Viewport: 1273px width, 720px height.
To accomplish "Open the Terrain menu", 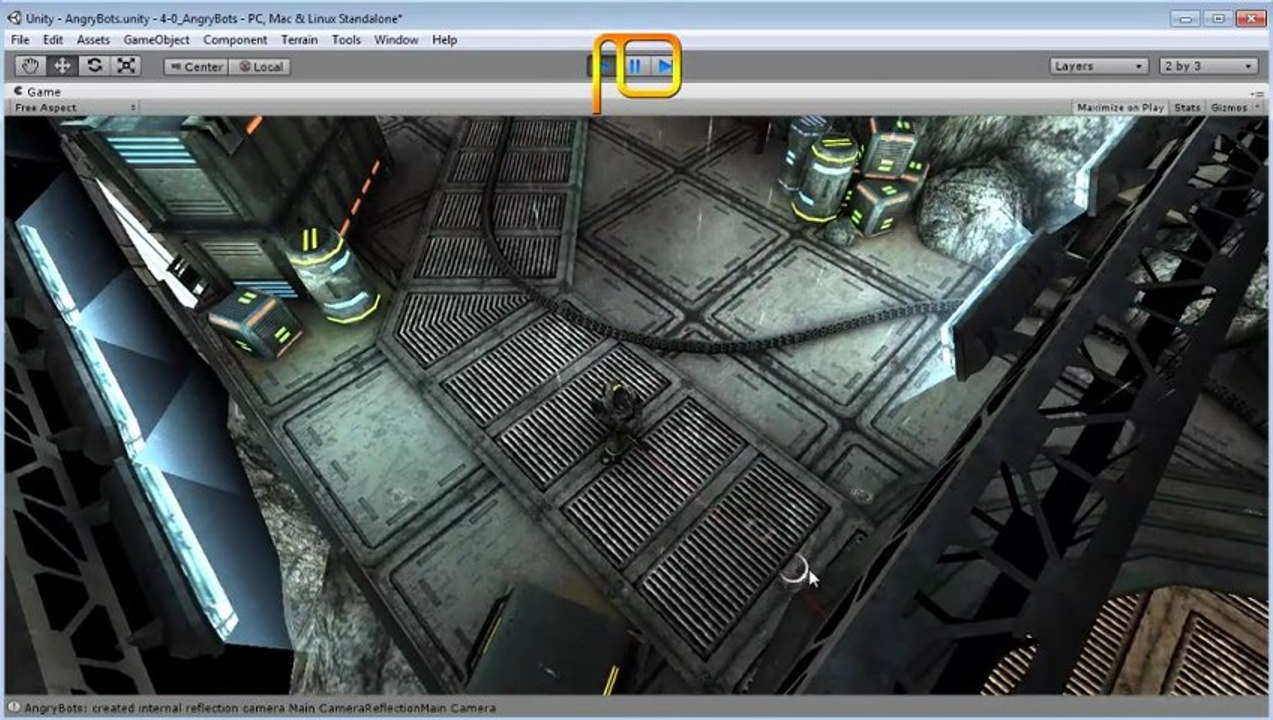I will [299, 40].
